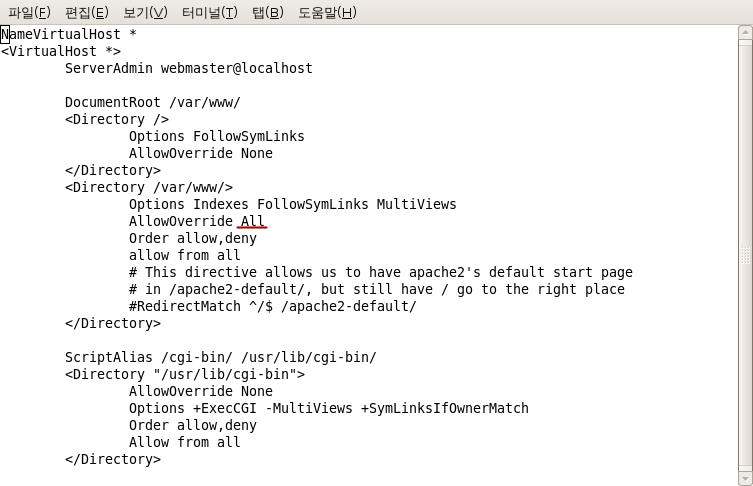The height and width of the screenshot is (486, 753).
Task: Click the scrollbar down arrow
Action: click(x=745, y=479)
